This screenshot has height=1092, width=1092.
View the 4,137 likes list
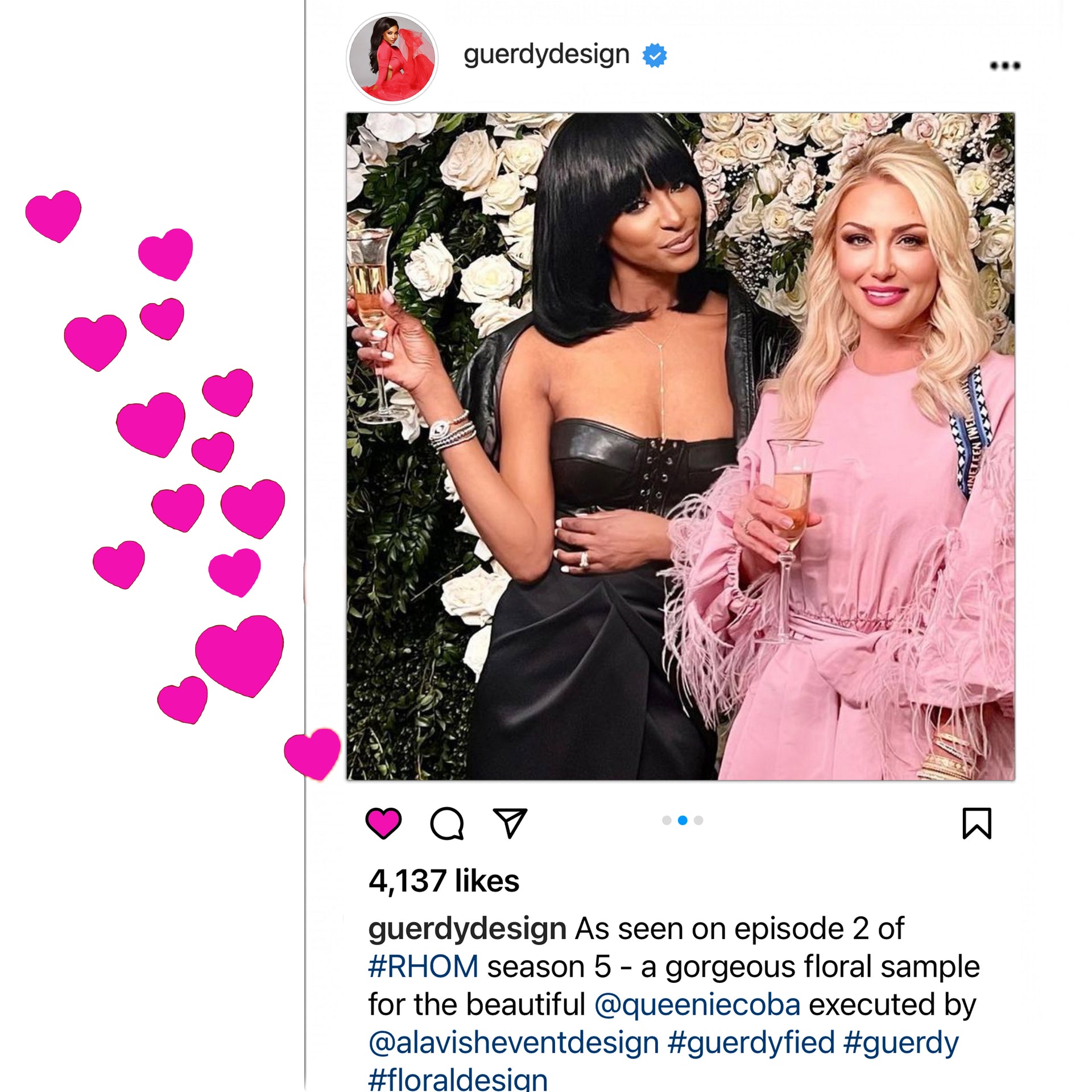444,881
